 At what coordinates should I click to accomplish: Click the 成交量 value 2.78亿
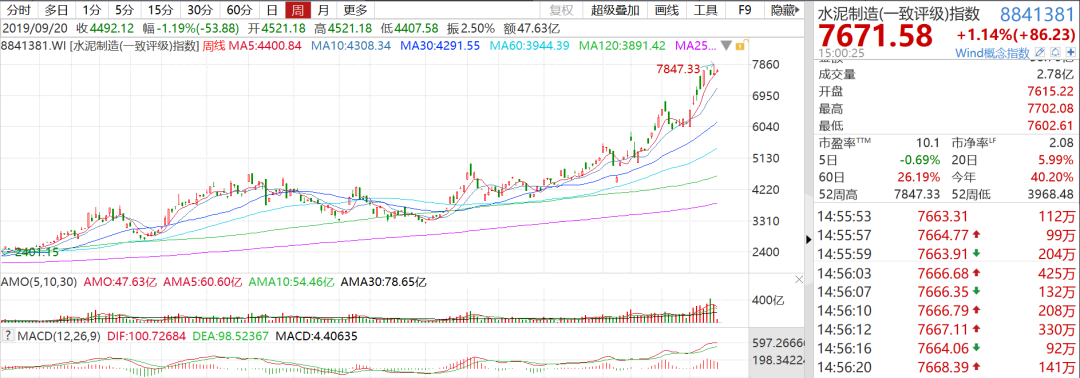click(x=1054, y=74)
